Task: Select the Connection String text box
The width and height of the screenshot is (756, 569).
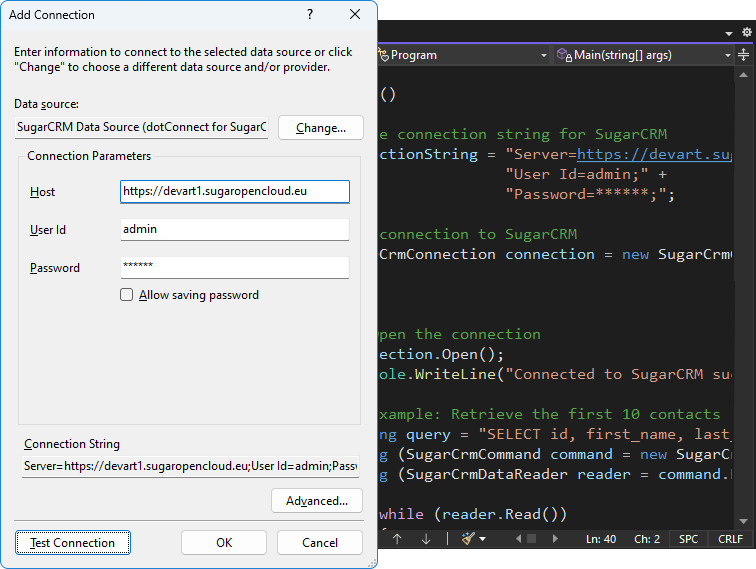Action: [x=190, y=466]
